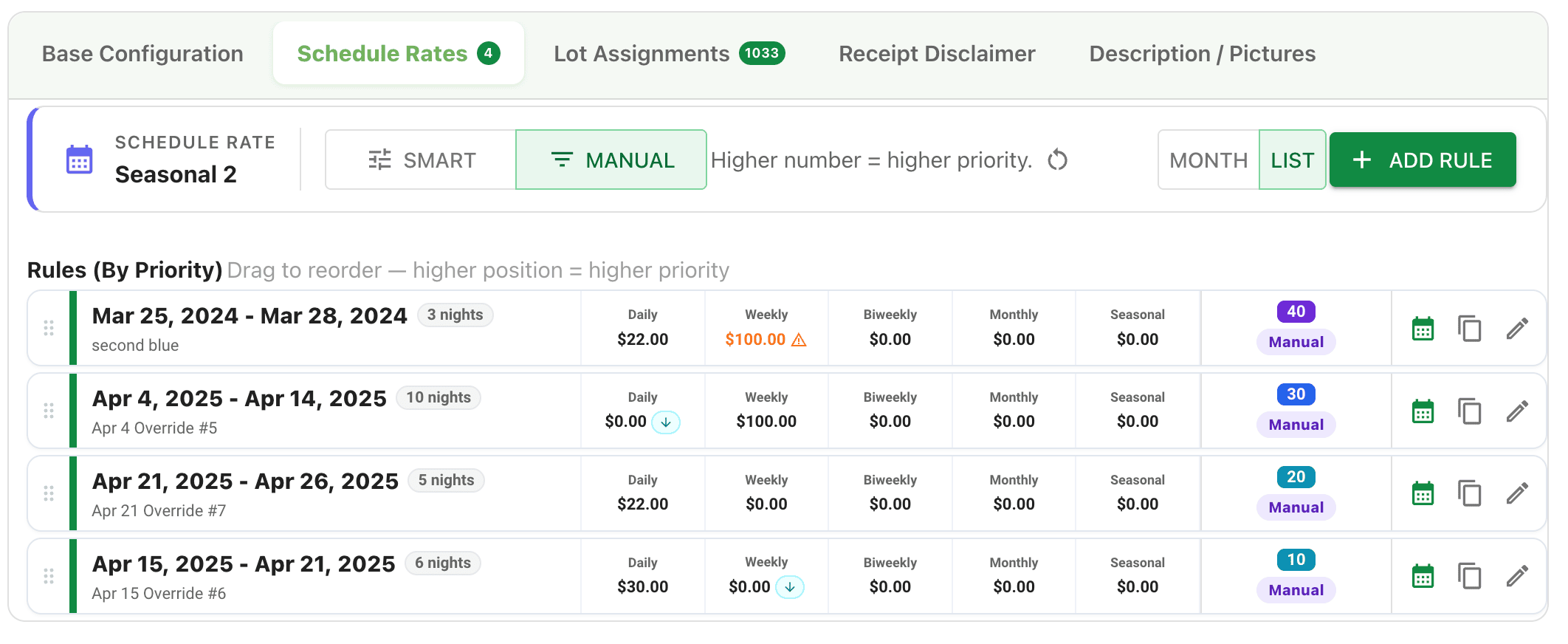Click the weekly $100.00 warning triangle icon

click(799, 340)
